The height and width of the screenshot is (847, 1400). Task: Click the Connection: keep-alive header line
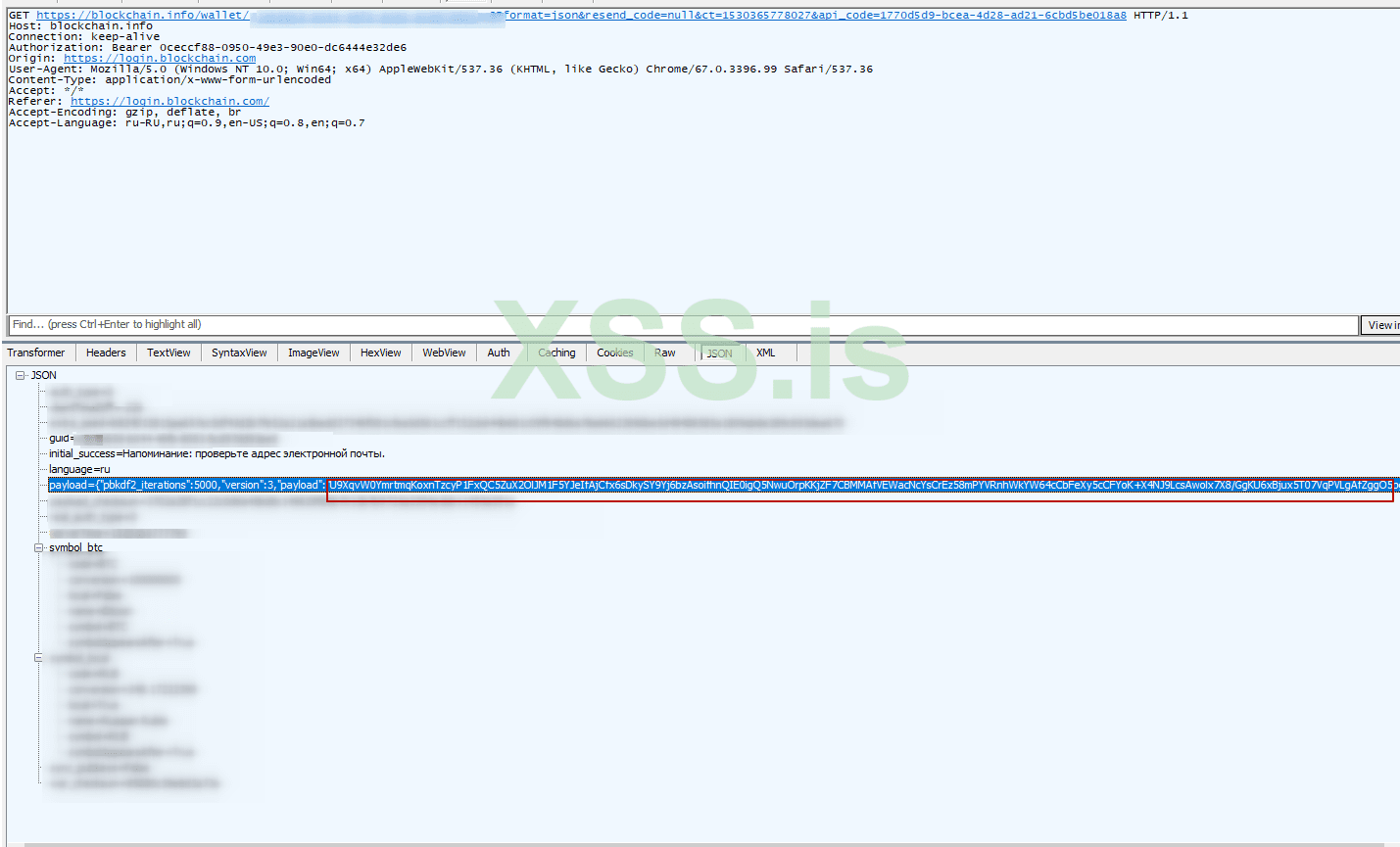click(x=83, y=36)
